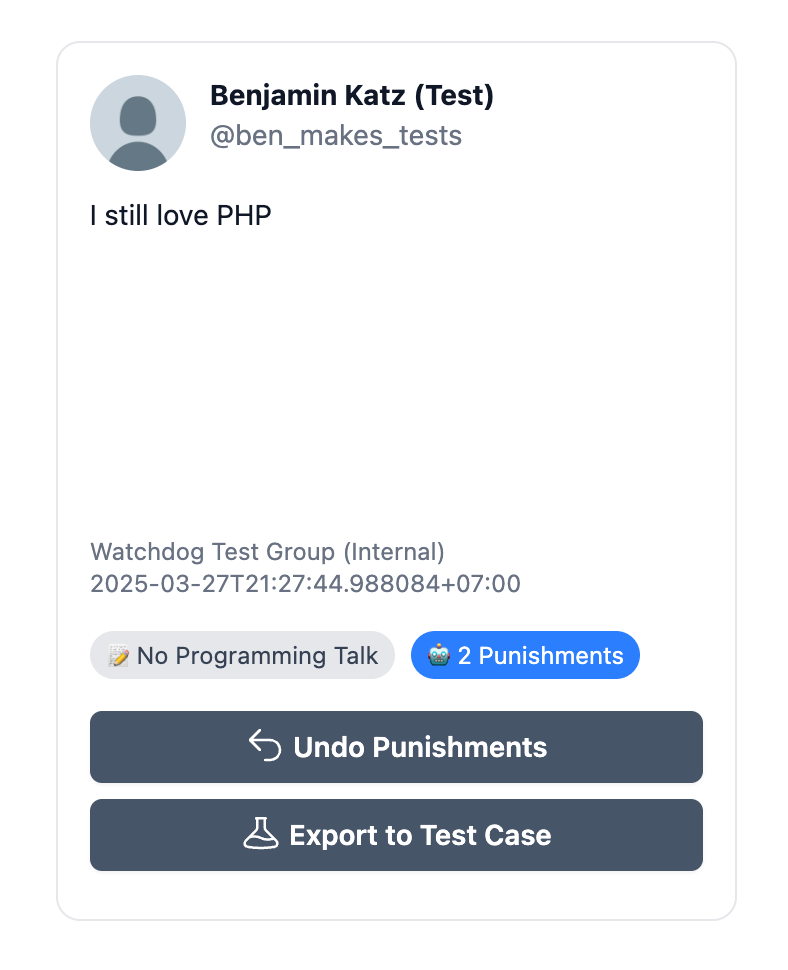Click the @ben_makes_tests handle
Image resolution: width=788 pixels, height=970 pixels.
[x=336, y=135]
